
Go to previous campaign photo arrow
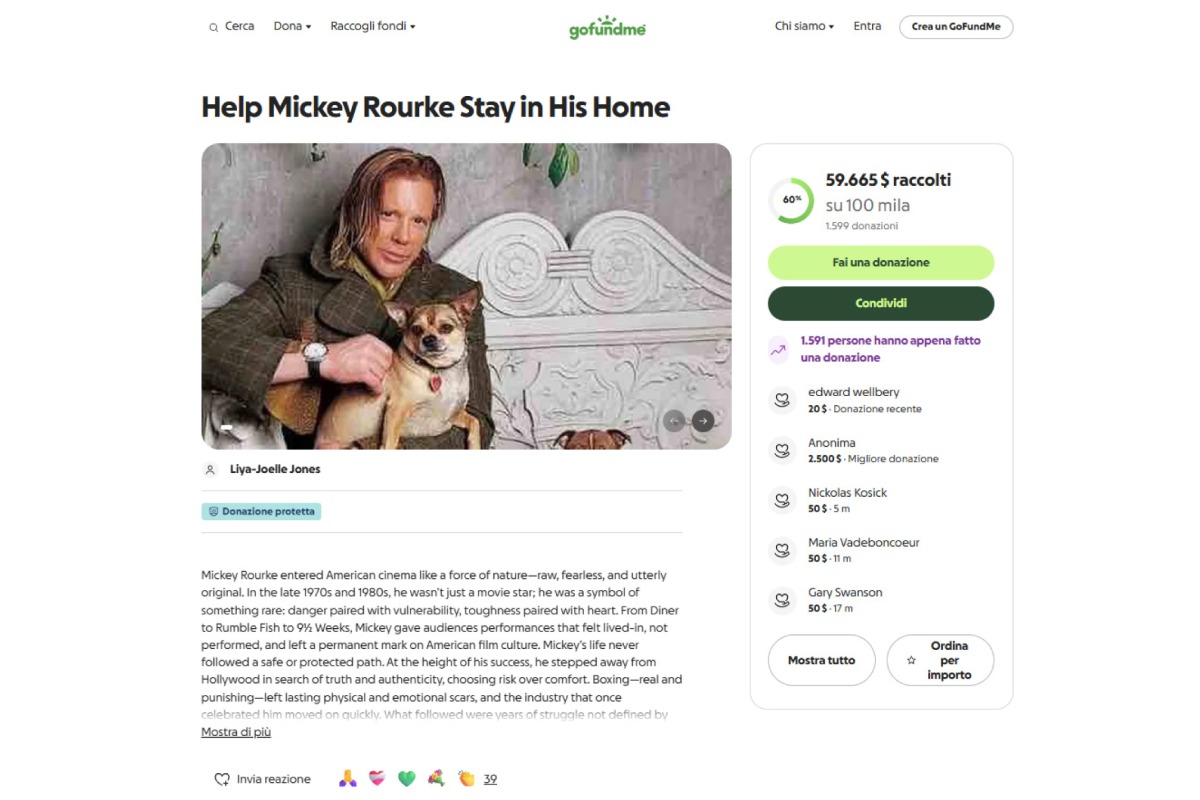click(674, 421)
